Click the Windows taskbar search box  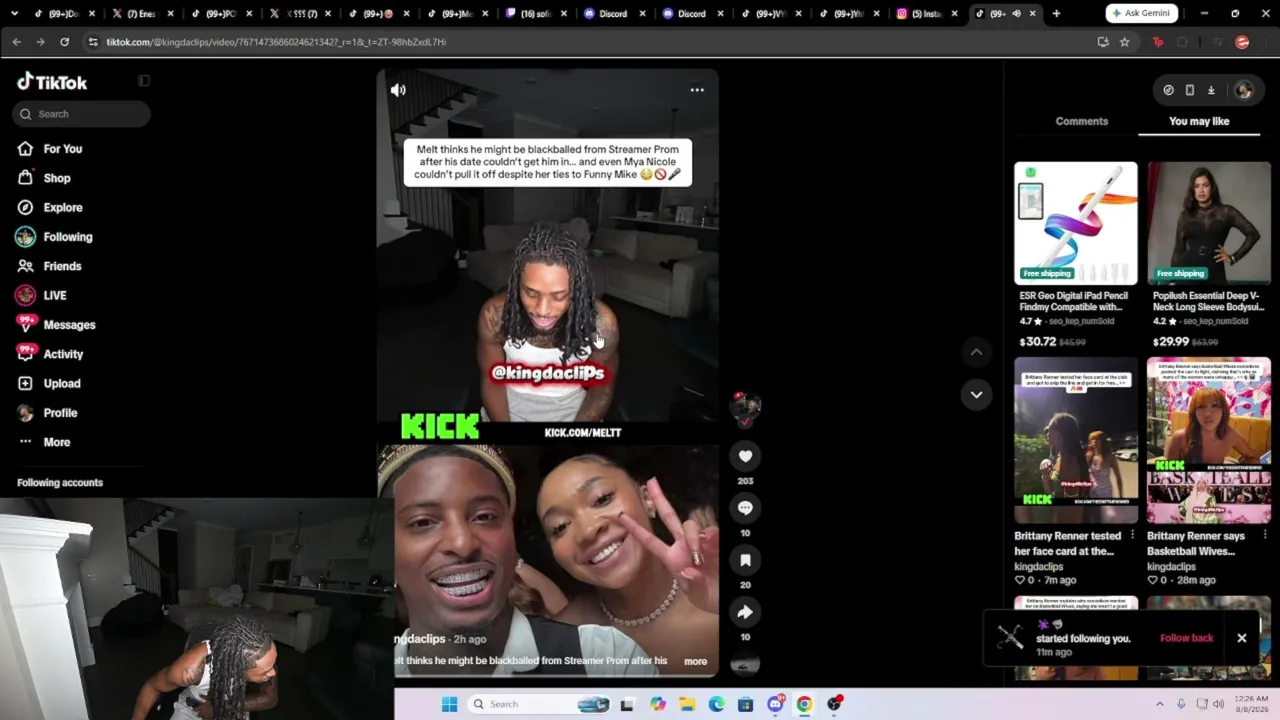(x=539, y=704)
